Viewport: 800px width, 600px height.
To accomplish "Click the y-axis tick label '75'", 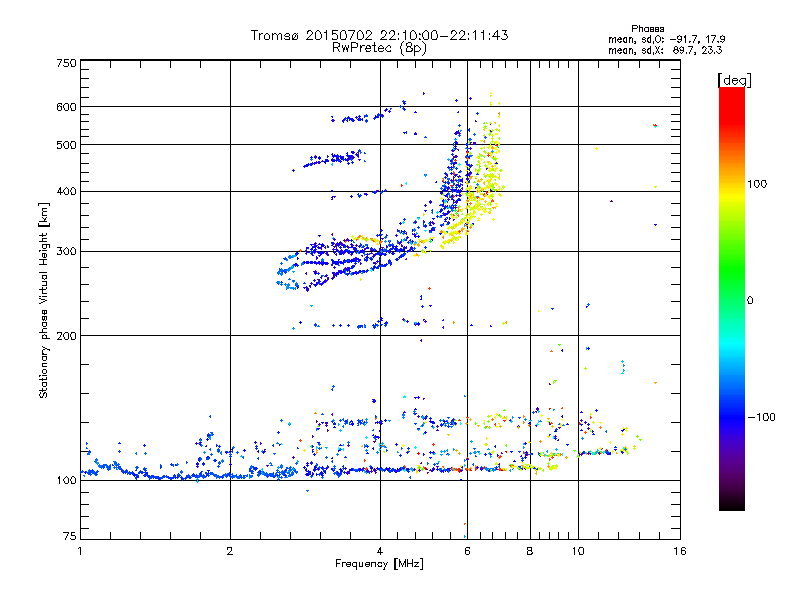I will (x=70, y=536).
